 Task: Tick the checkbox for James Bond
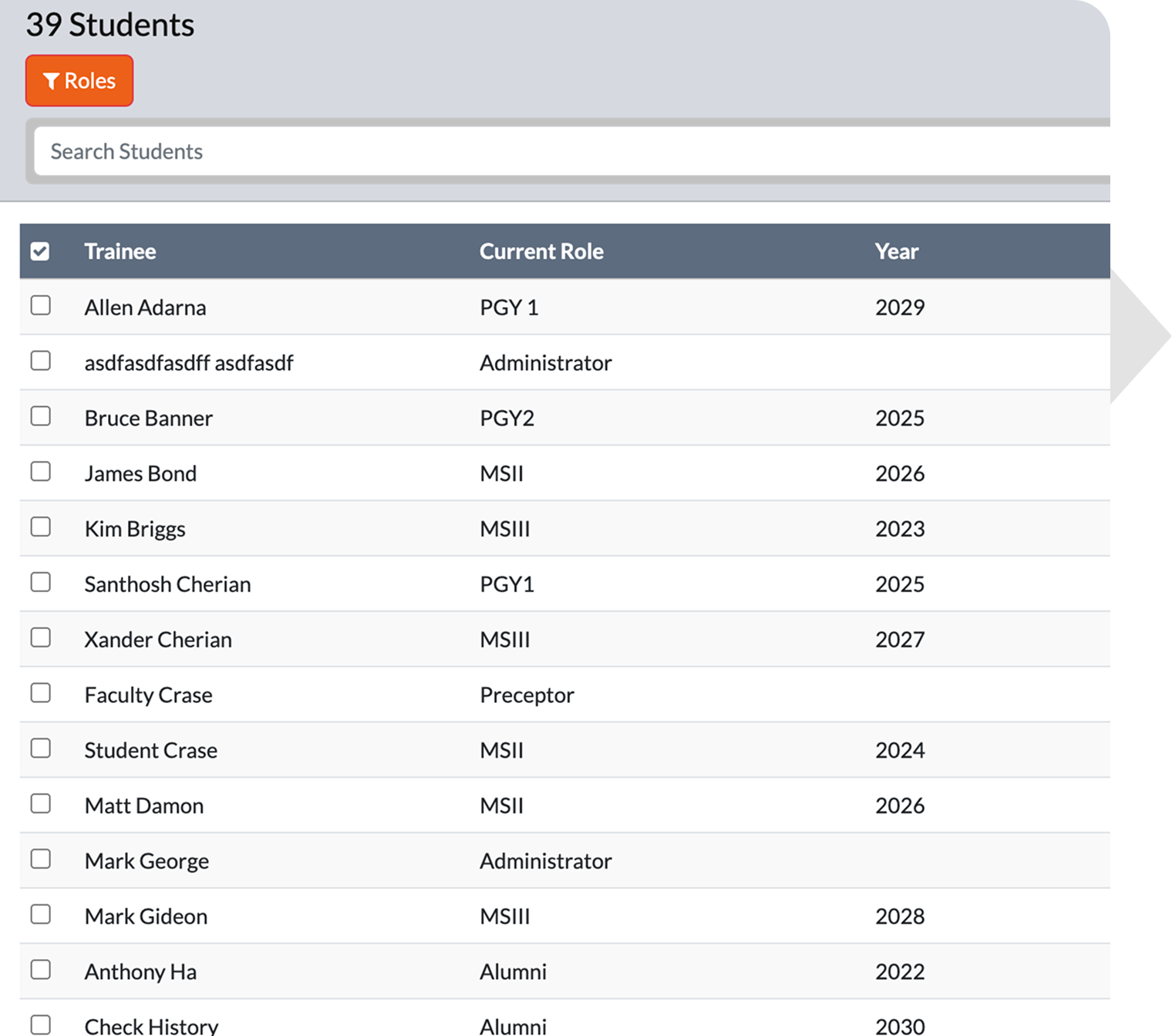(x=41, y=471)
